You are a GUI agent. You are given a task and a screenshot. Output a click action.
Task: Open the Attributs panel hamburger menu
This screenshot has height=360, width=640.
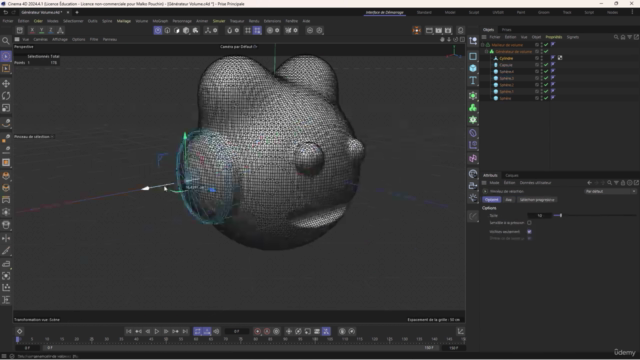click(x=484, y=183)
